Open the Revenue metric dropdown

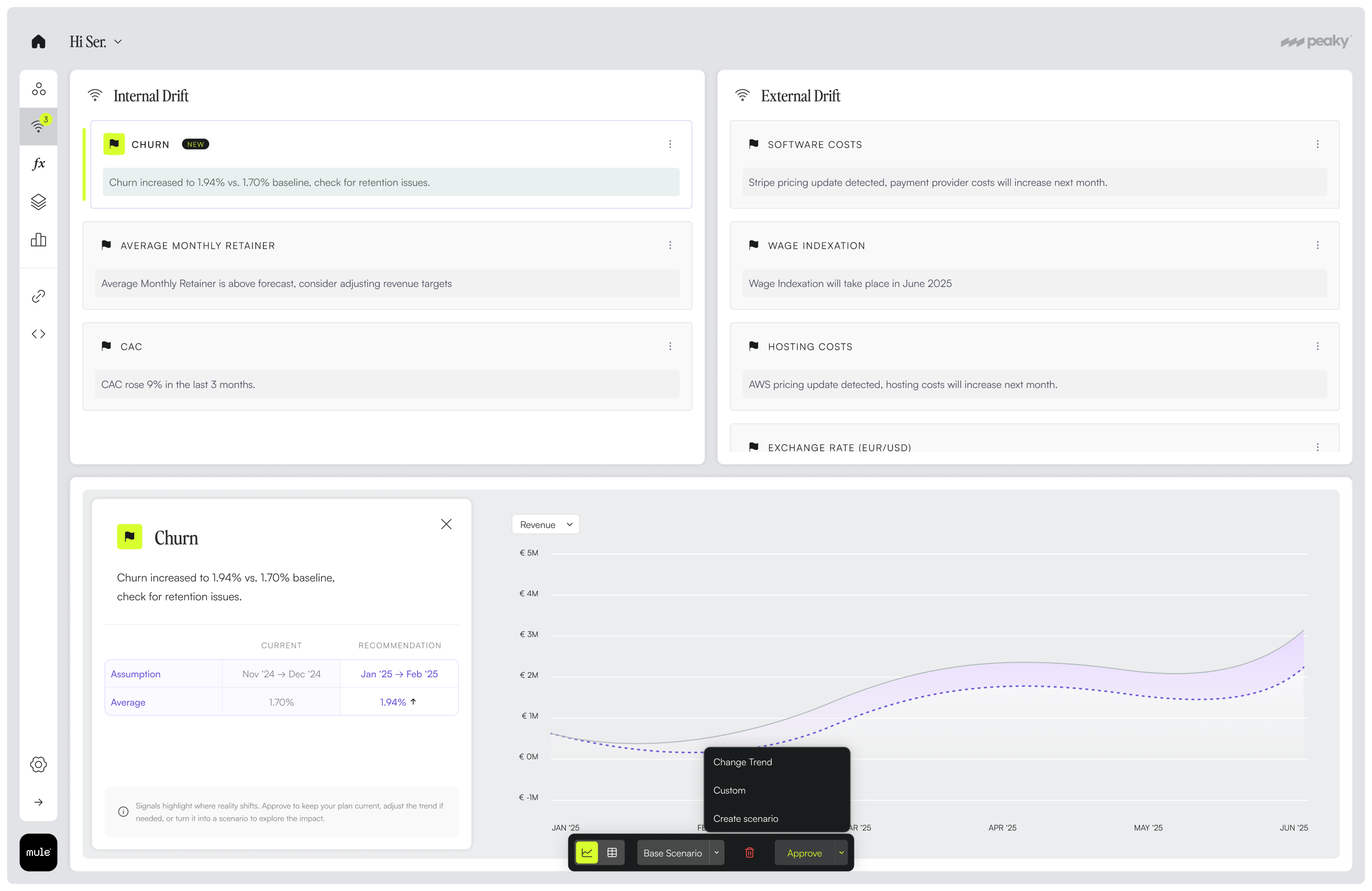pos(545,524)
